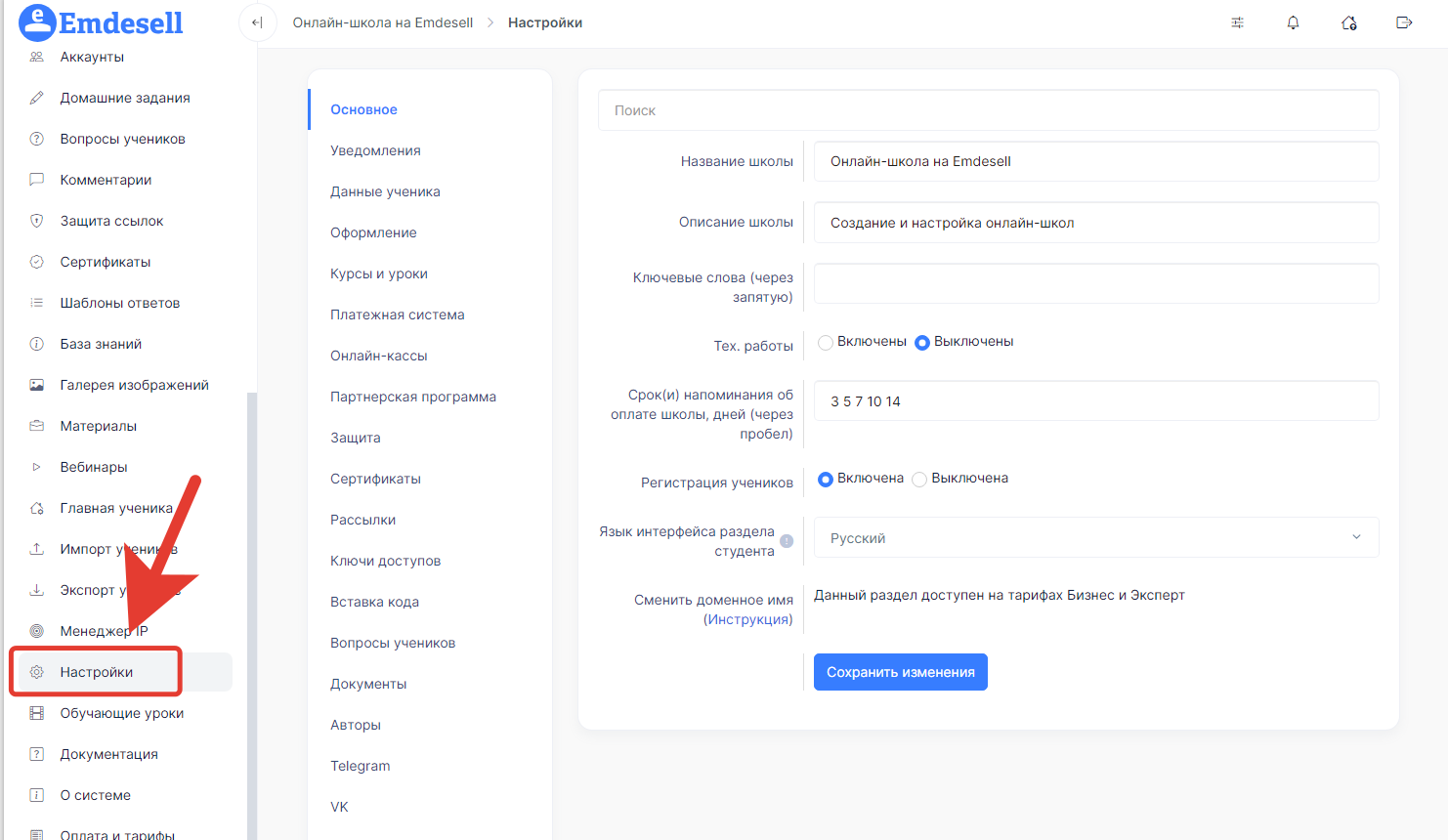
Task: Set Регистрация учеников to Выключена
Action: (919, 479)
